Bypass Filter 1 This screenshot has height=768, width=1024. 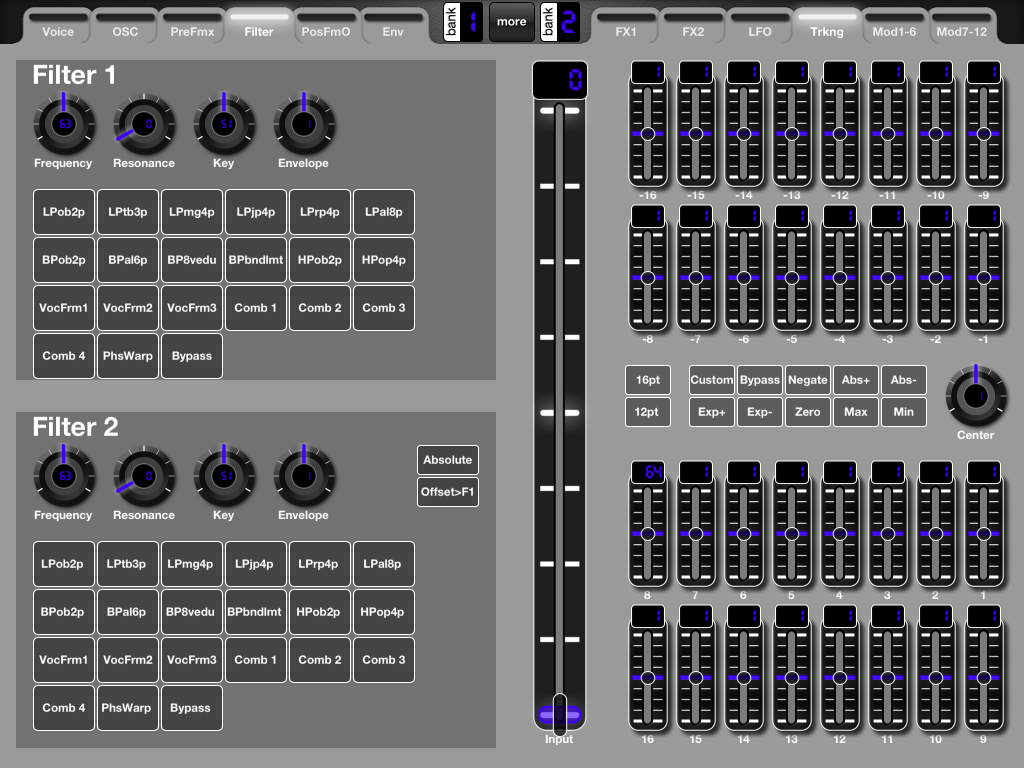(192, 356)
